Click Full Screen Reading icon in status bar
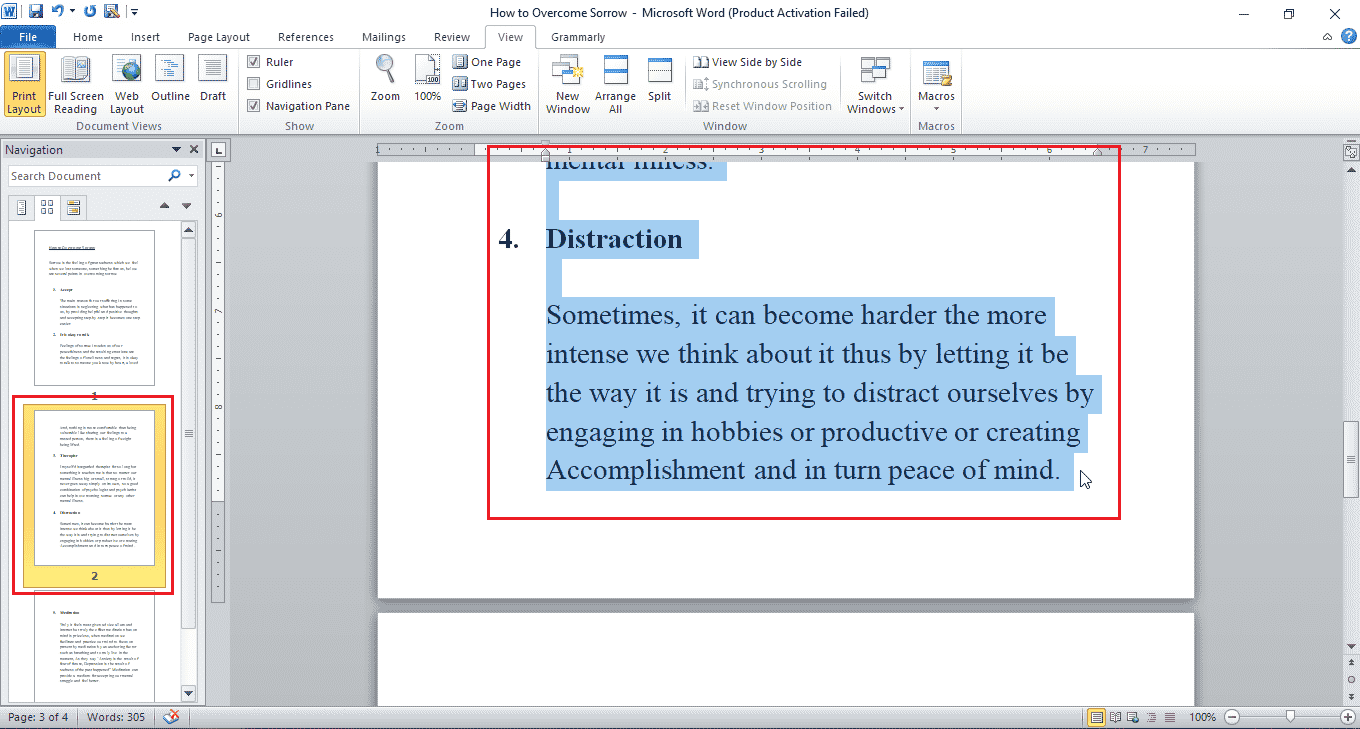This screenshot has height=729, width=1360. coord(1116,717)
